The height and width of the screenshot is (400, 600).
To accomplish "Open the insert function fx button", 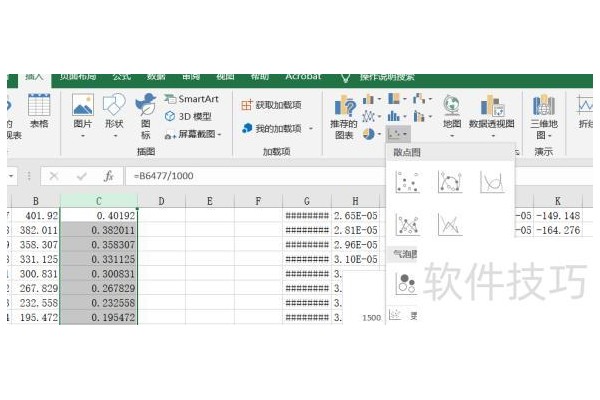I will (109, 176).
